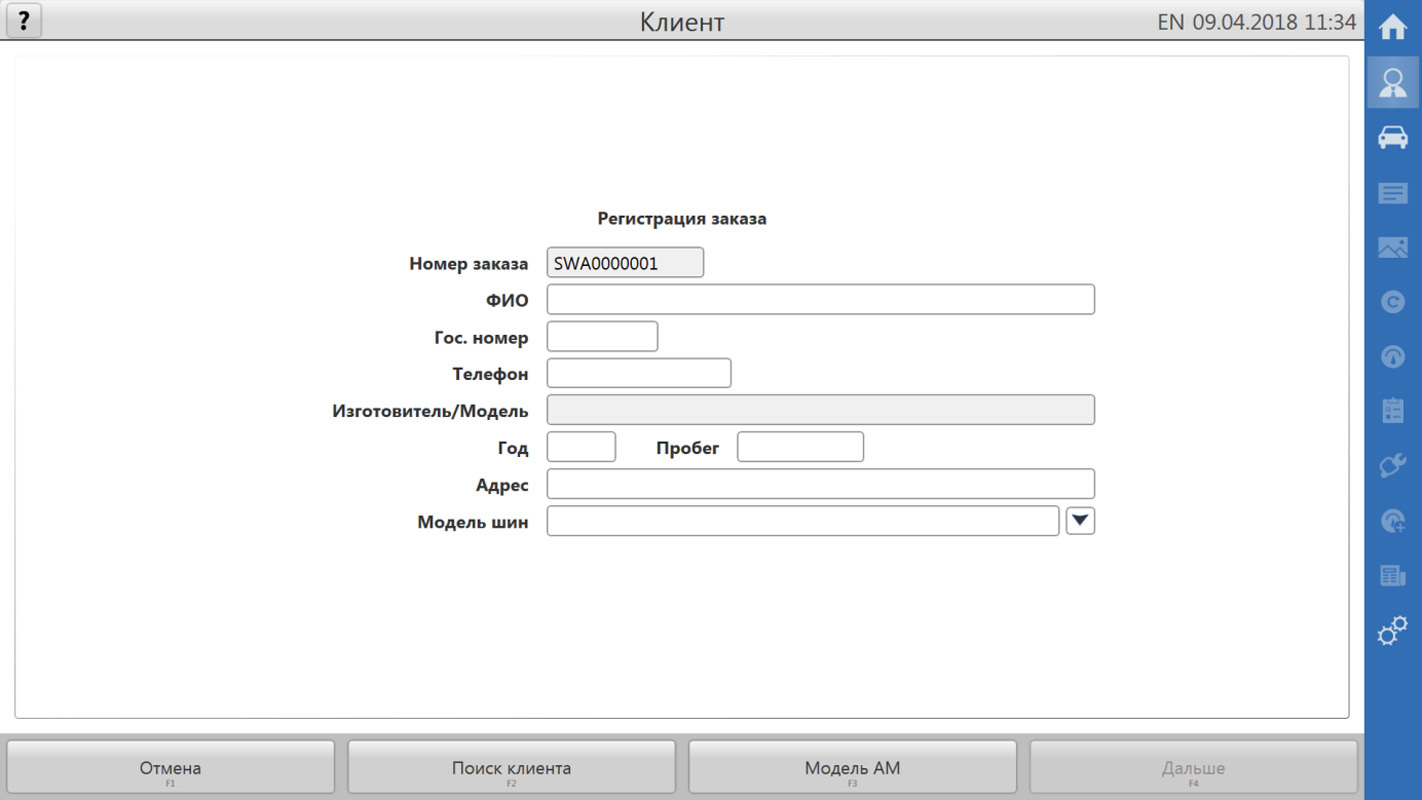Click the Отмена button
The width and height of the screenshot is (1422, 800).
click(171, 768)
